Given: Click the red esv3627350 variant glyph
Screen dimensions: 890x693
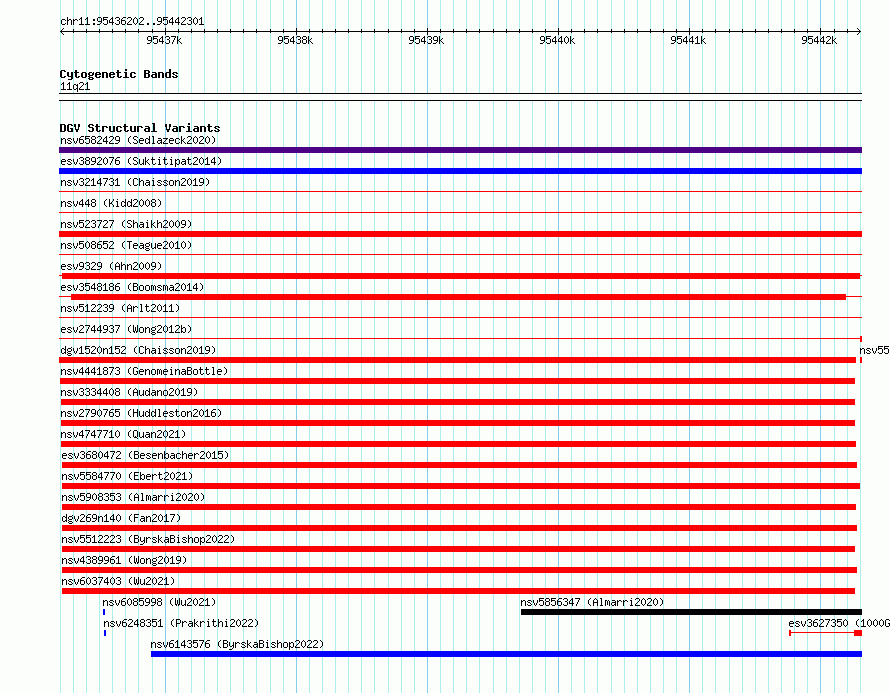Looking at the screenshot, I should [x=825, y=633].
